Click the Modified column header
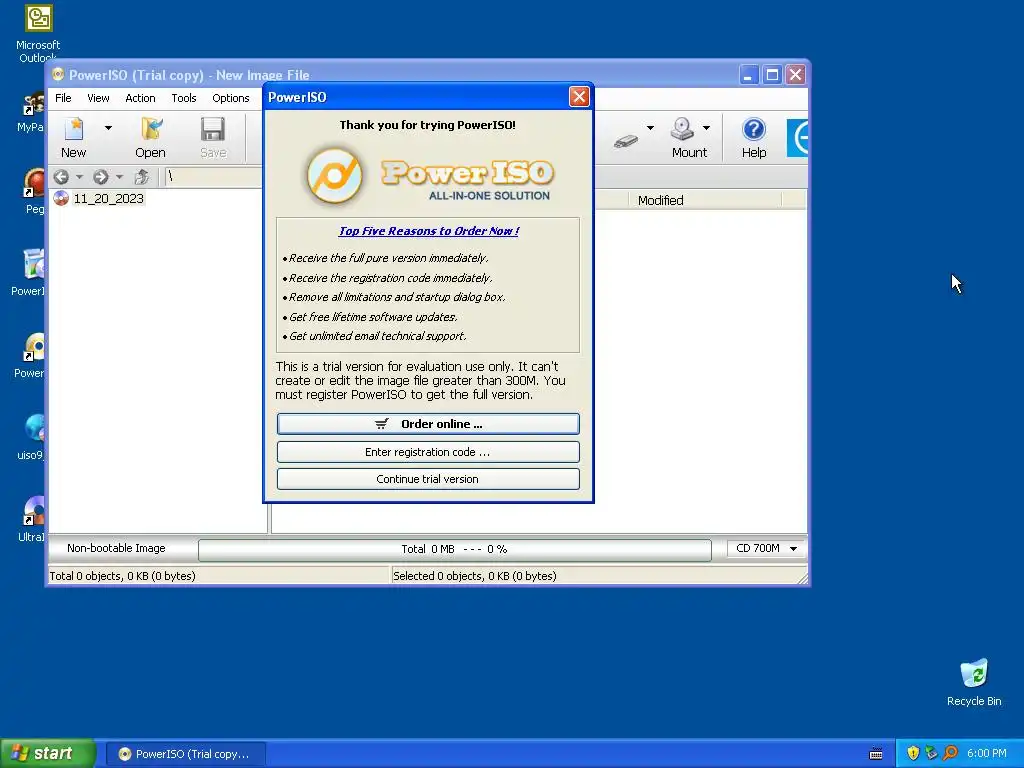Screen dimensions: 1024x768 pos(704,200)
